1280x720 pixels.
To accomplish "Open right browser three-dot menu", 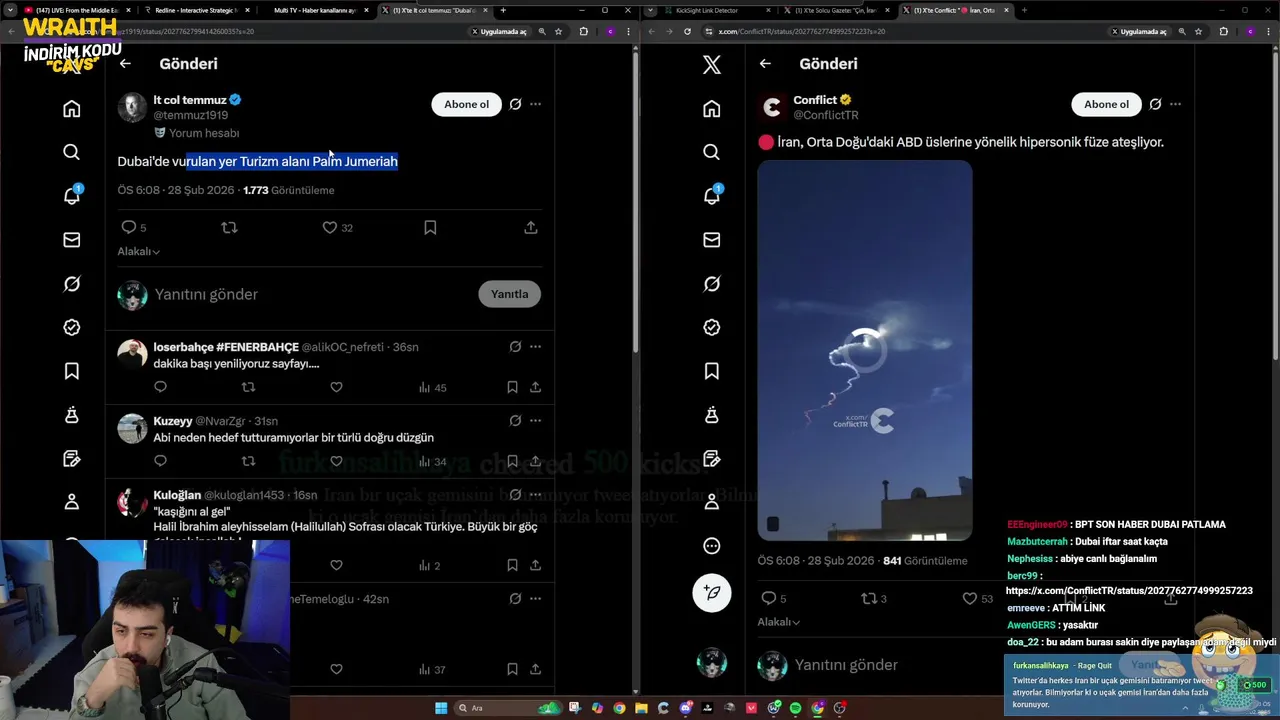I will point(1267,31).
